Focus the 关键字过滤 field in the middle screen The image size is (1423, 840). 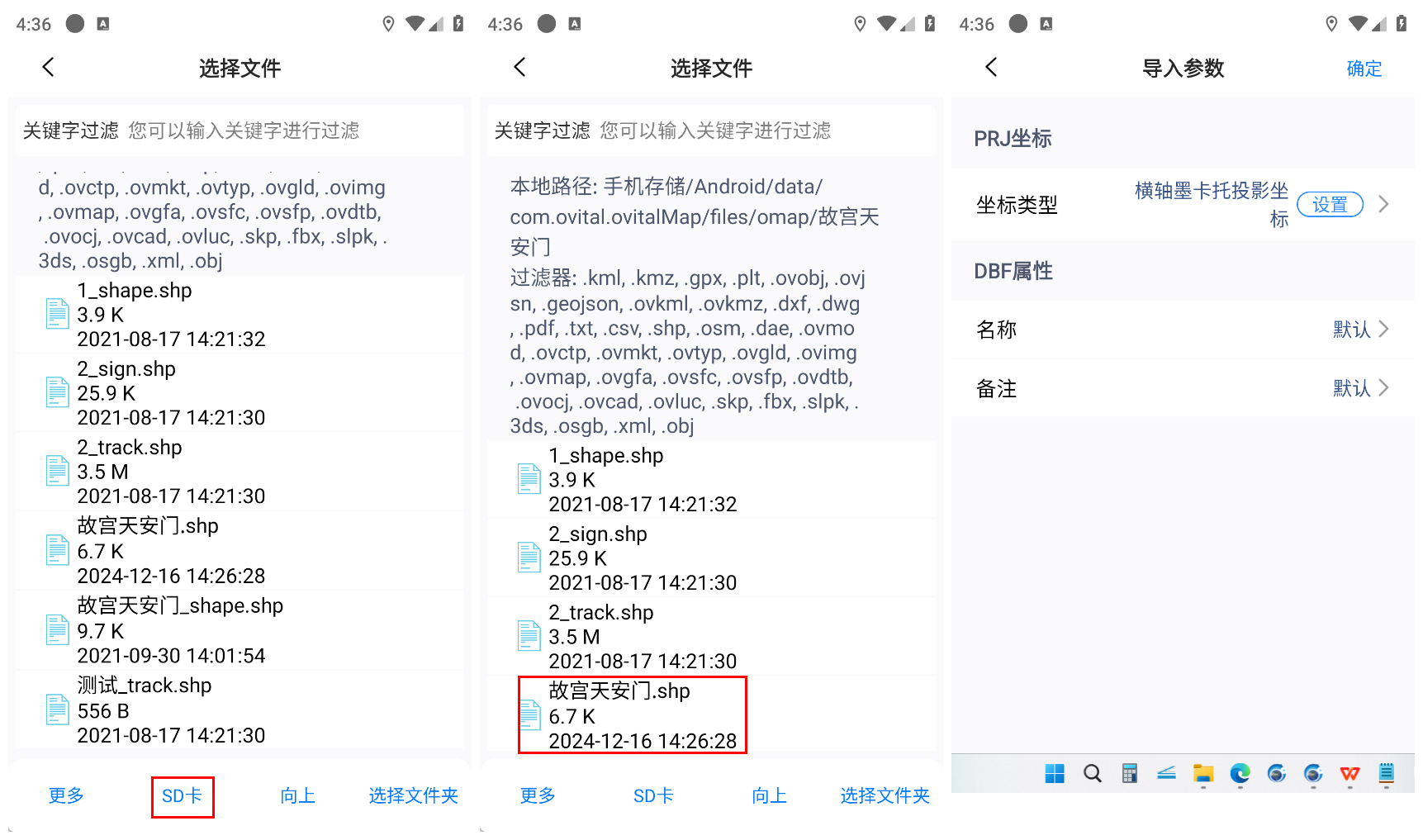711,131
